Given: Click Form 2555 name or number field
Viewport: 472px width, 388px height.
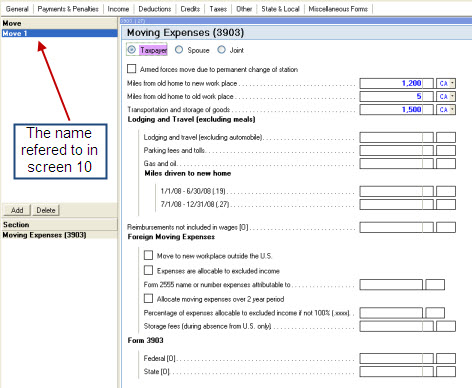Looking at the screenshot, I should point(391,285).
